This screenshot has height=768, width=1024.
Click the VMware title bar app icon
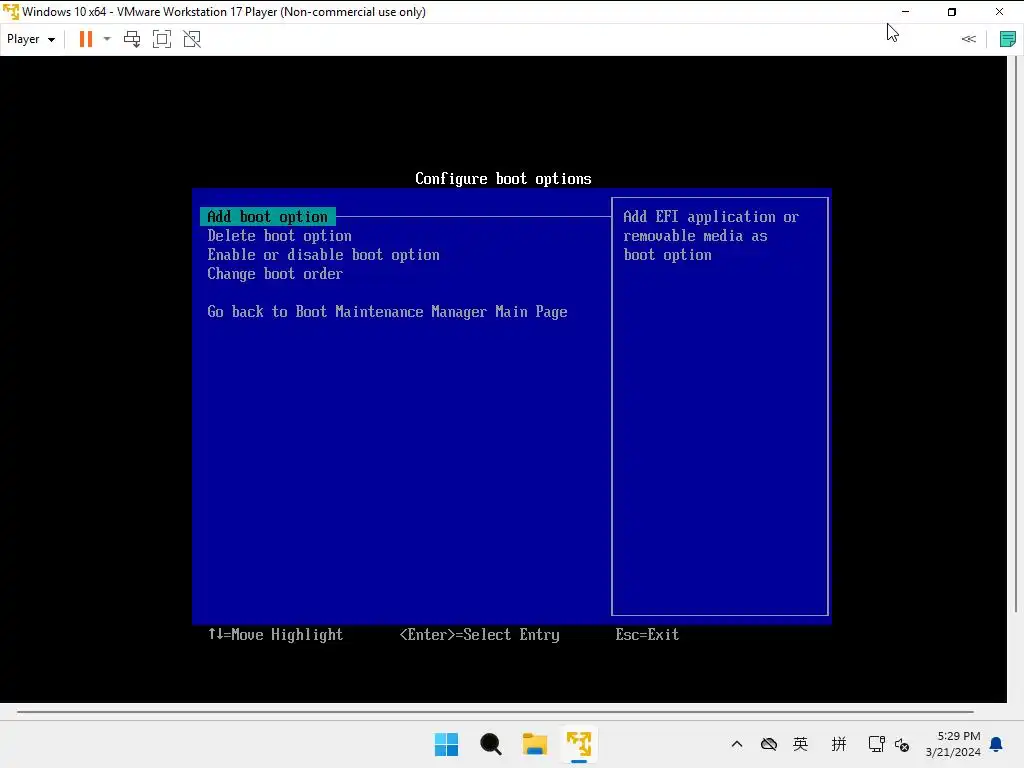click(11, 12)
